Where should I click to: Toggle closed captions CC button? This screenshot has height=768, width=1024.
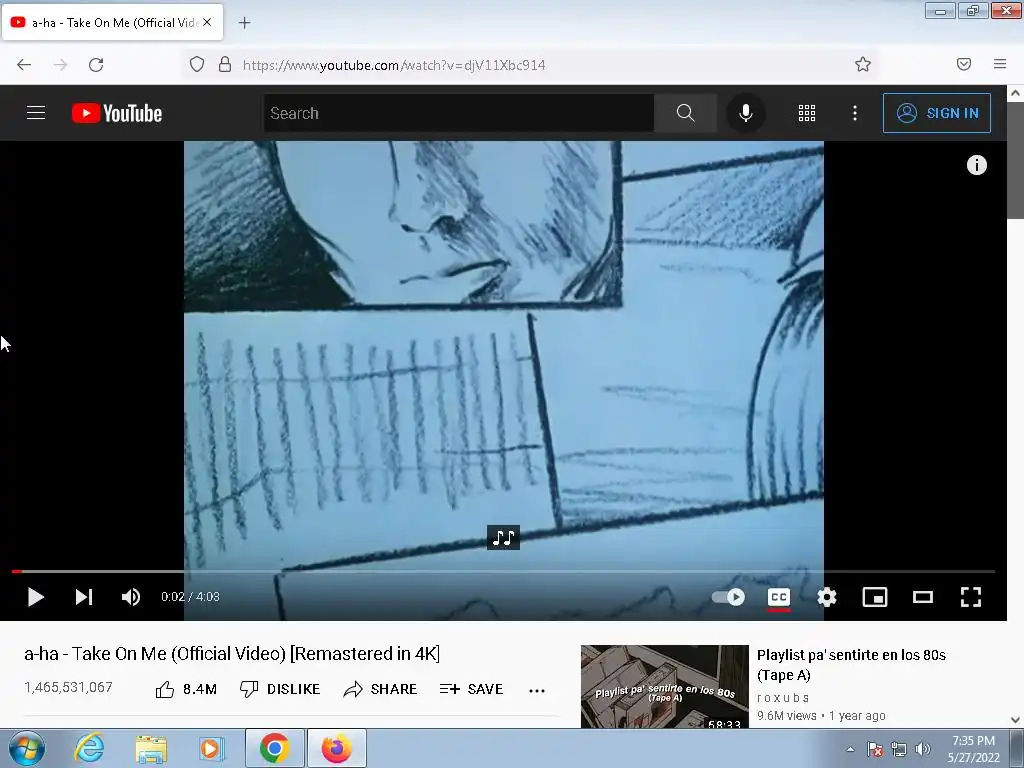[778, 597]
